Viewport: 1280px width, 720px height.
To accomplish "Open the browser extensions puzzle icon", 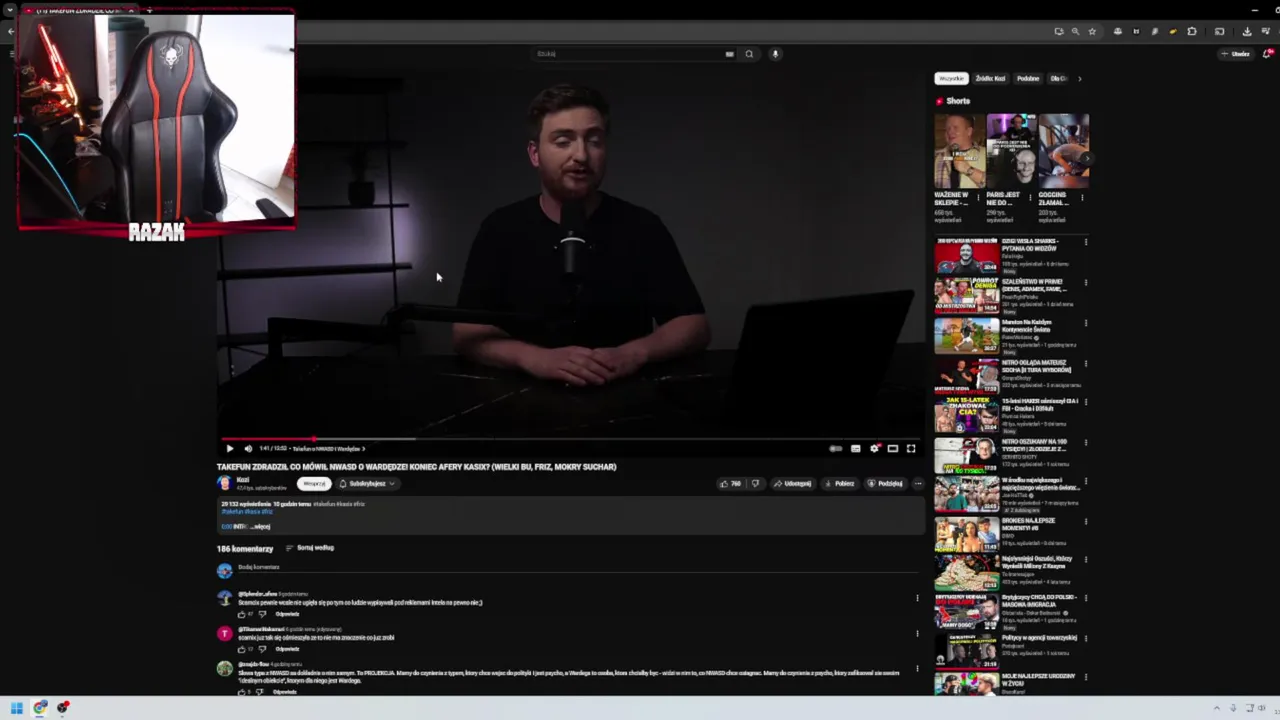I will (1191, 31).
